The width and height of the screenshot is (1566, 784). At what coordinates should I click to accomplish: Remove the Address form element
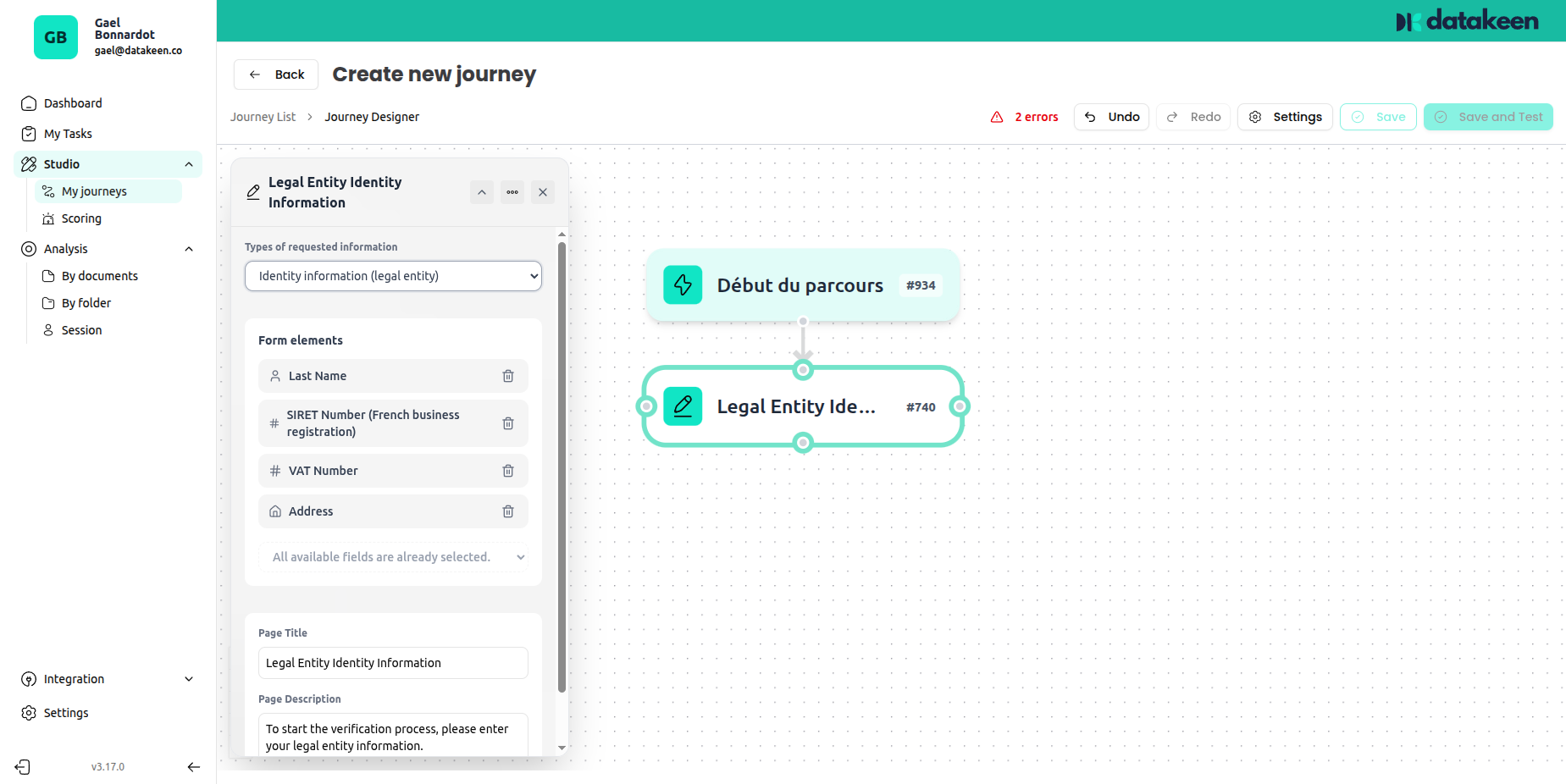508,511
